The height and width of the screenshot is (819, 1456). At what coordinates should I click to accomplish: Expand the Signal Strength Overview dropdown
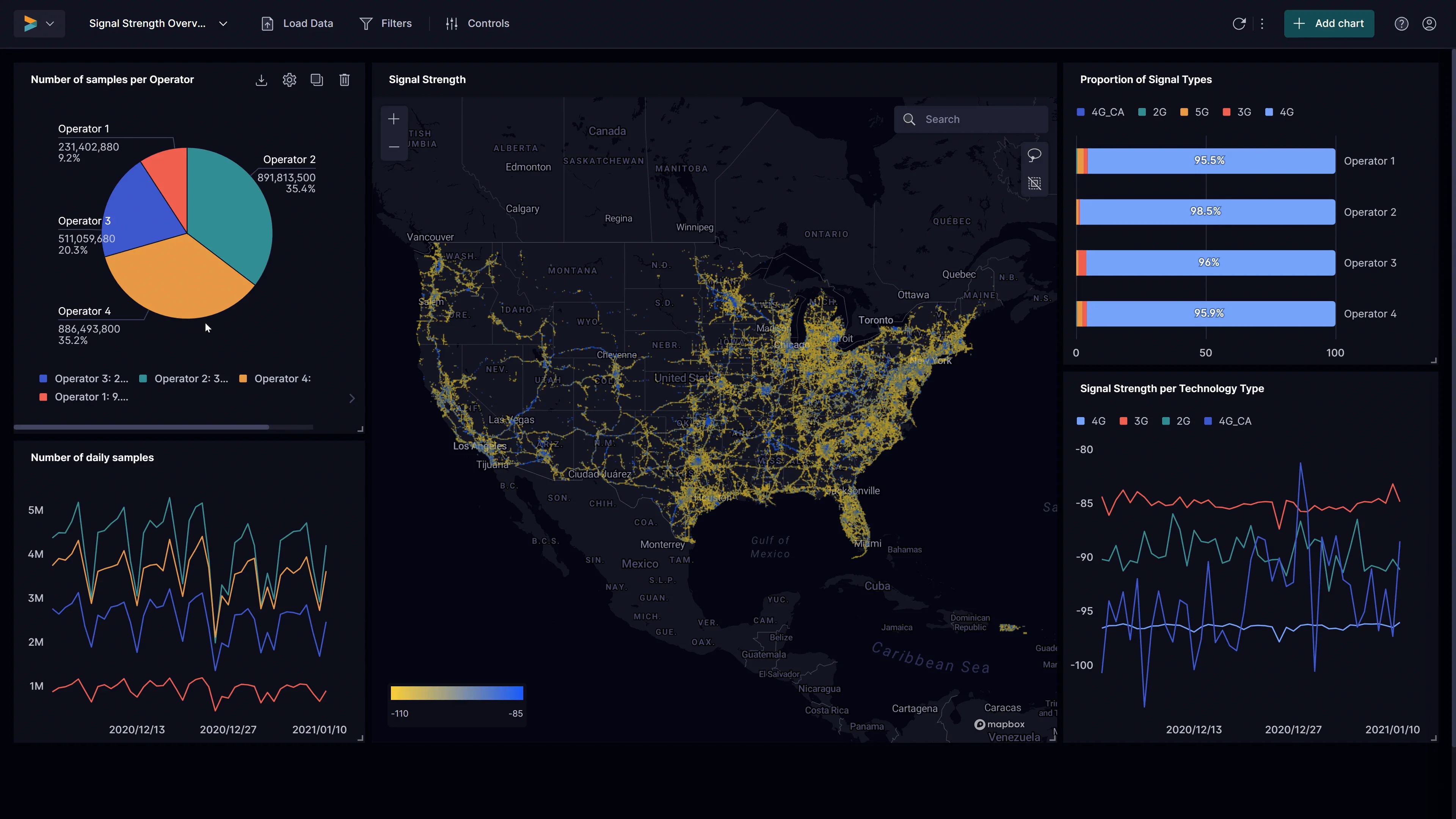[223, 24]
